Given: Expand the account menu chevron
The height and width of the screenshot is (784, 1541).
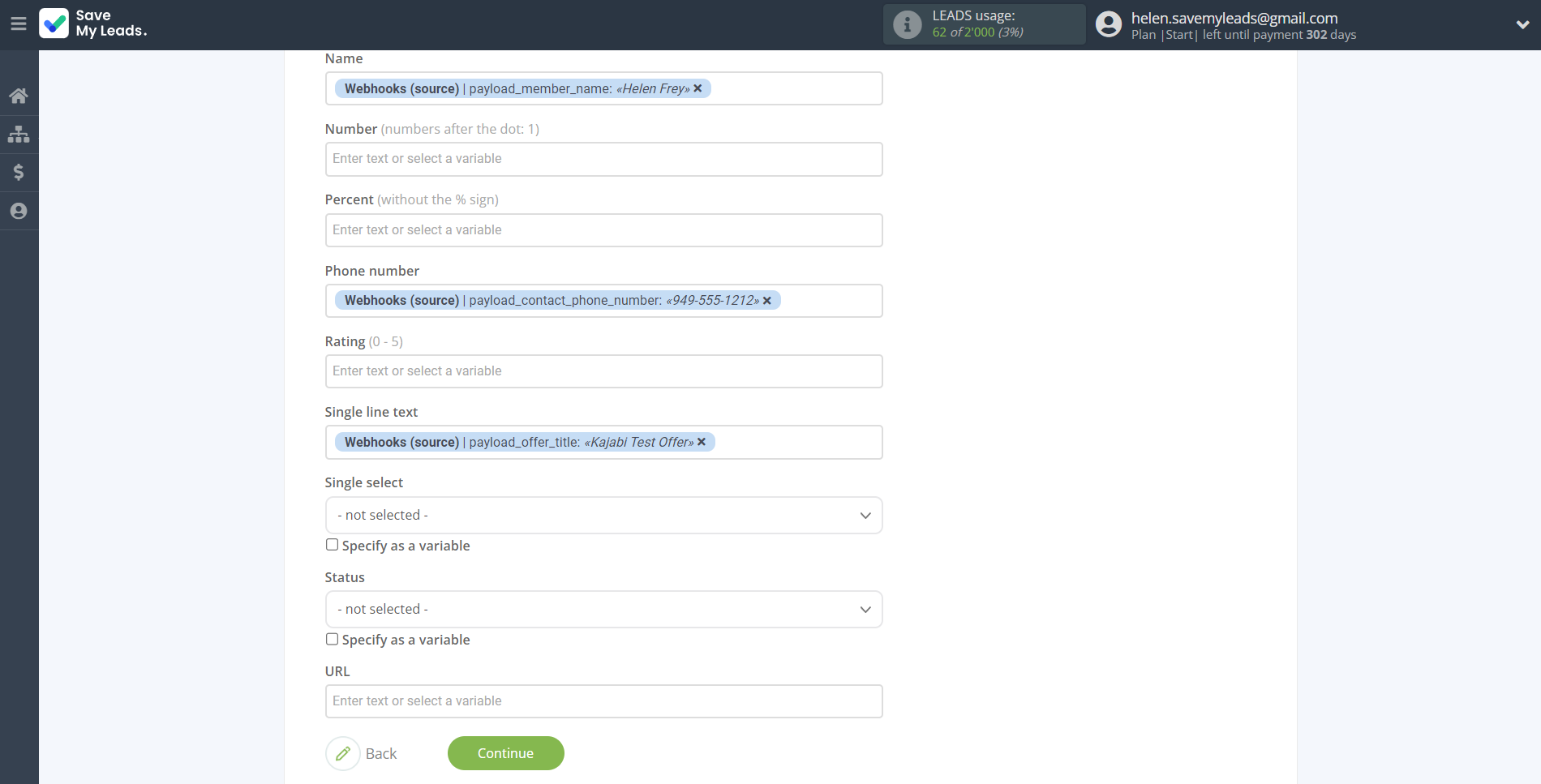Looking at the screenshot, I should pyautogui.click(x=1522, y=24).
